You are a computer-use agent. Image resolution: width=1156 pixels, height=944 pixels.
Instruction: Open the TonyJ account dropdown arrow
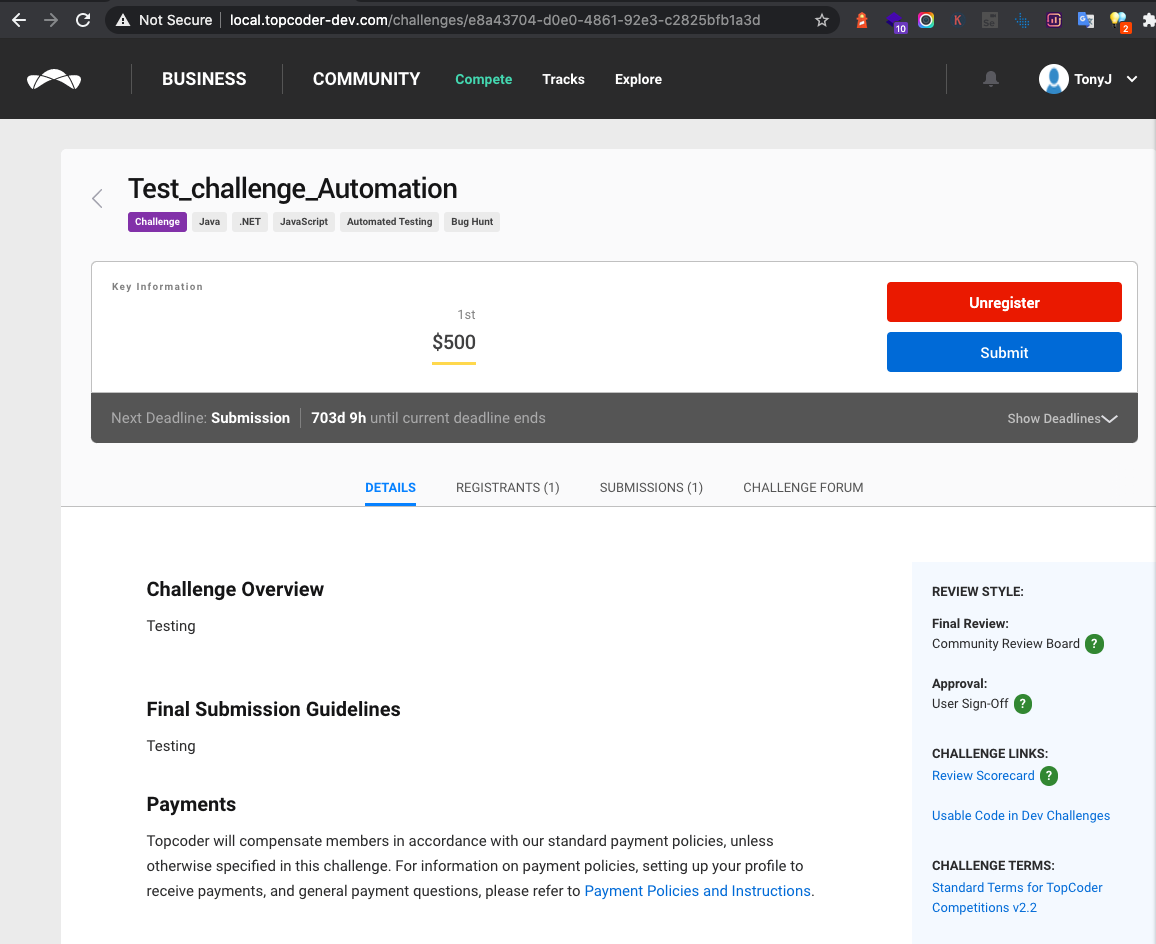point(1131,79)
